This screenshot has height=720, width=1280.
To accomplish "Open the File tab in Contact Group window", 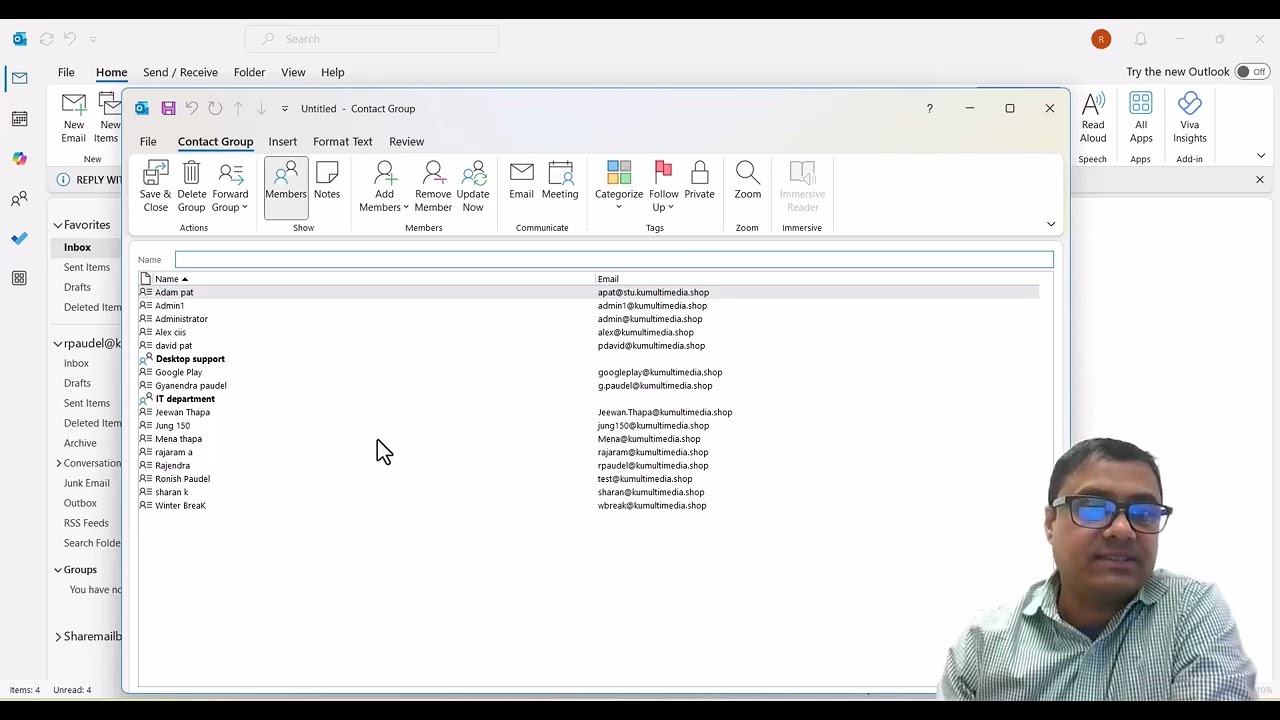I will (x=148, y=141).
